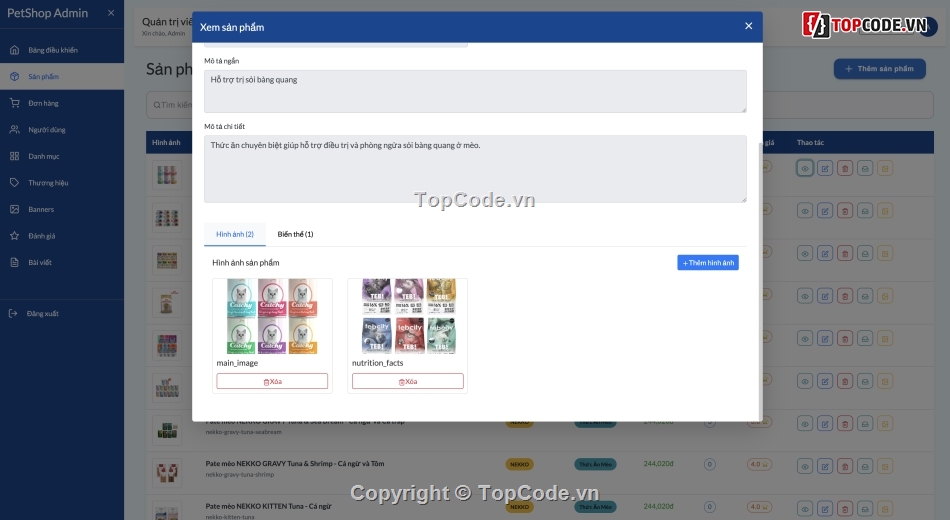Open Người dùng users icon in sidebar

tap(15, 130)
